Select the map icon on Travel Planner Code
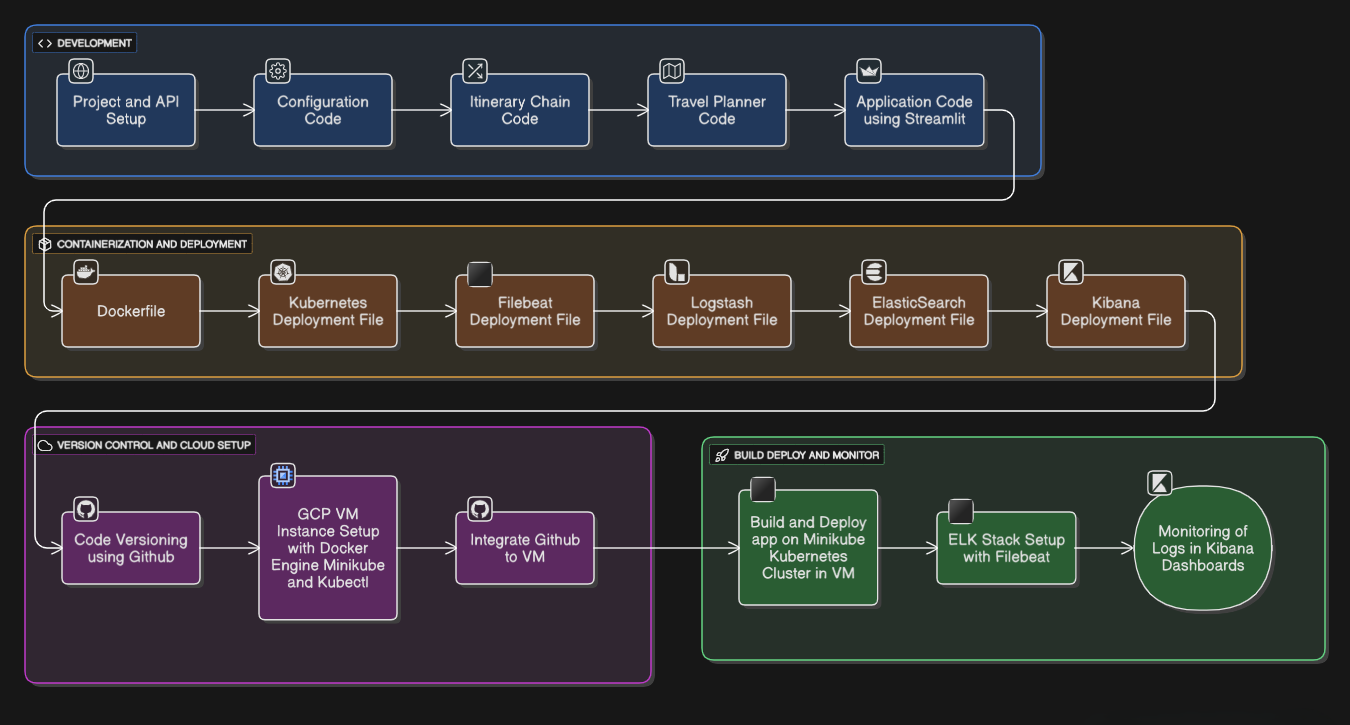1350x725 pixels. [671, 70]
